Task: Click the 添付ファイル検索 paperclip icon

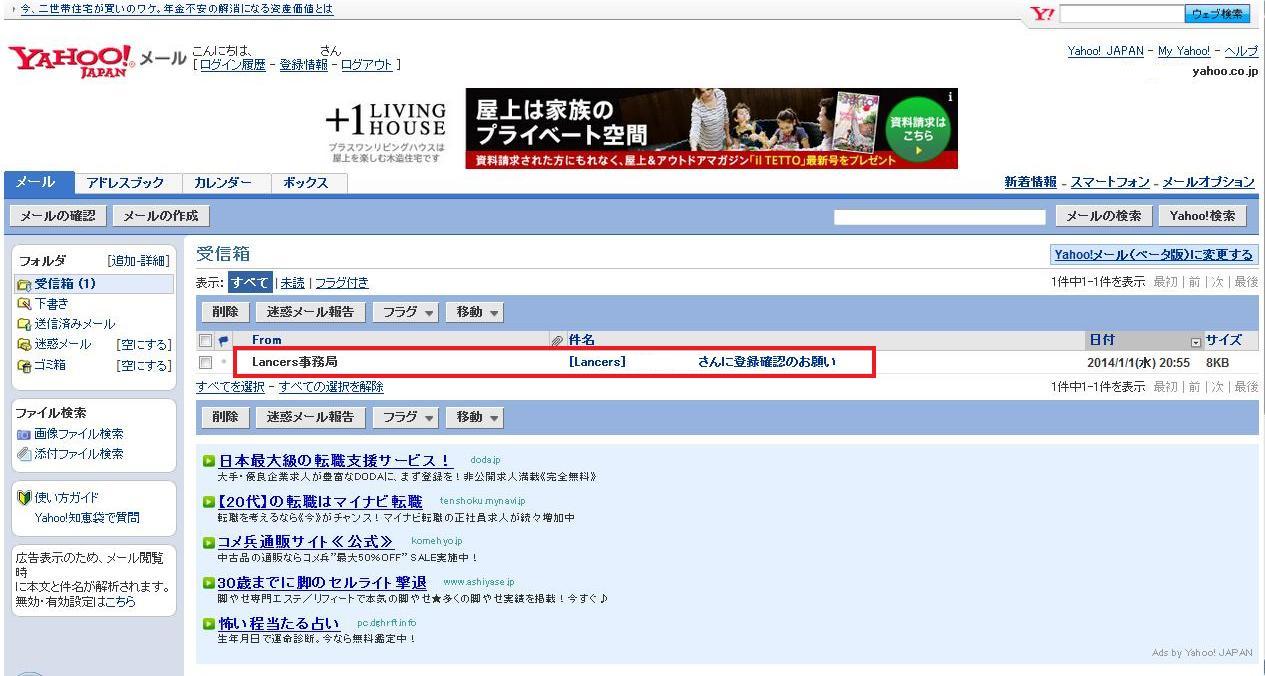Action: pyautogui.click(x=25, y=454)
